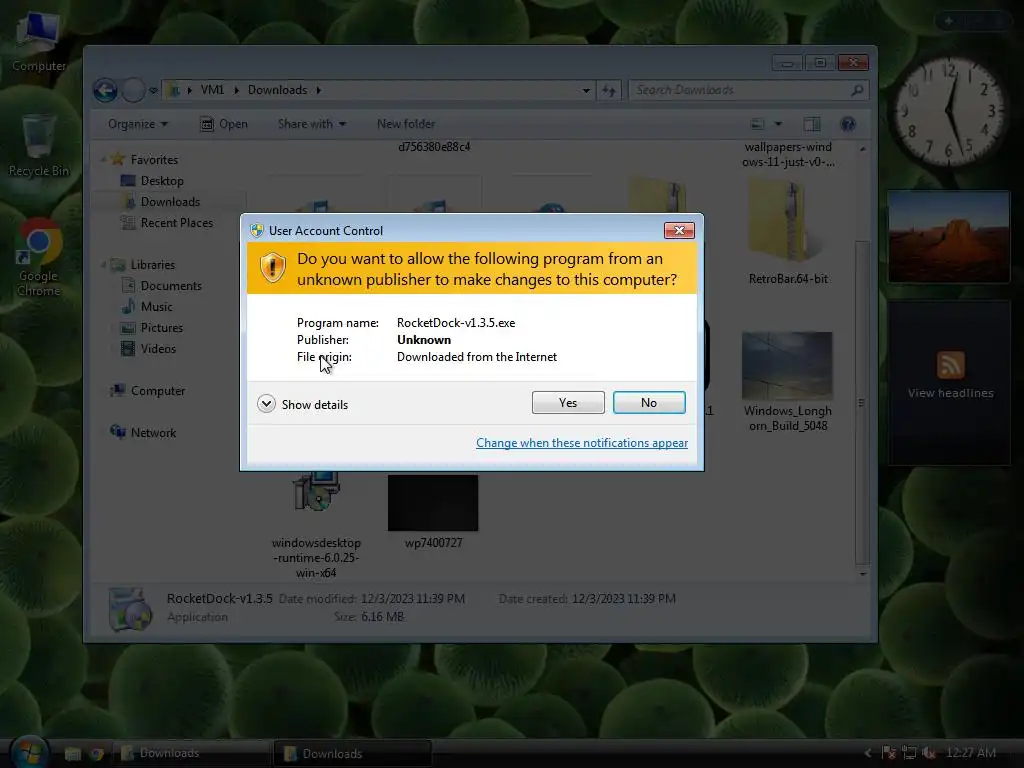Click volume tray icon

pyautogui.click(x=928, y=753)
